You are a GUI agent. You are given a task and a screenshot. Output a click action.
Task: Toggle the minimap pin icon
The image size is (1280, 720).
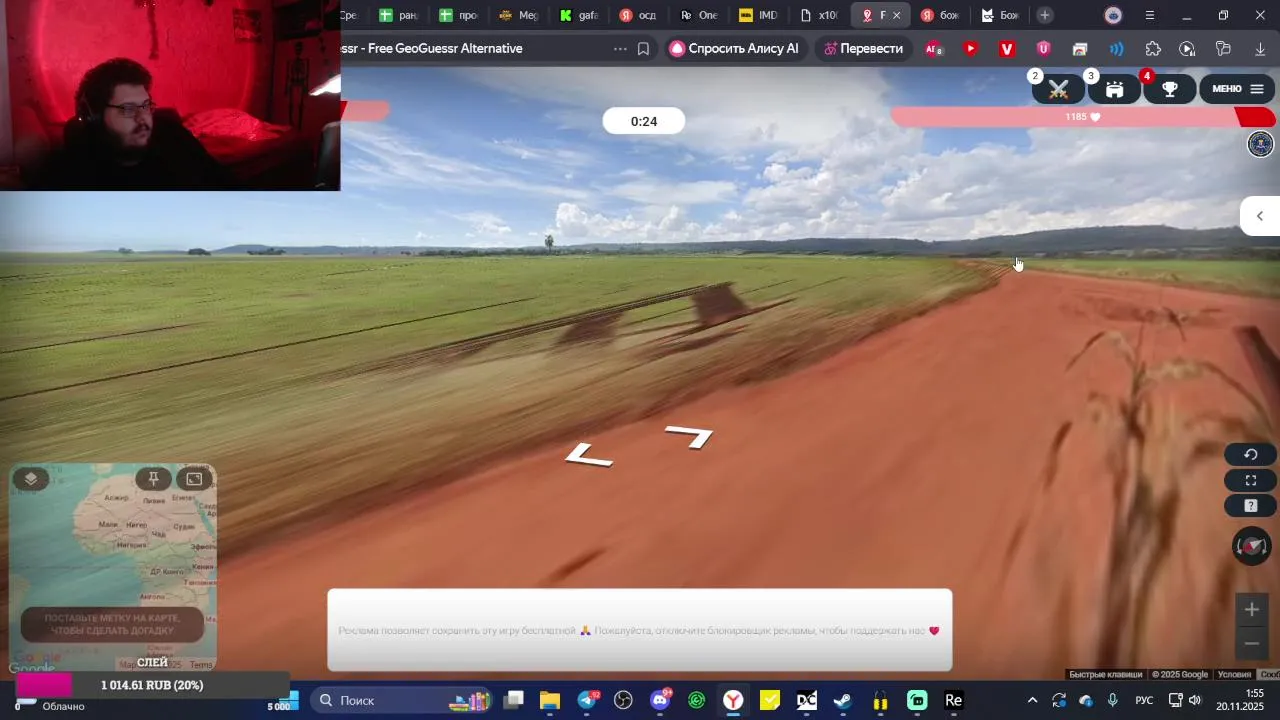153,479
